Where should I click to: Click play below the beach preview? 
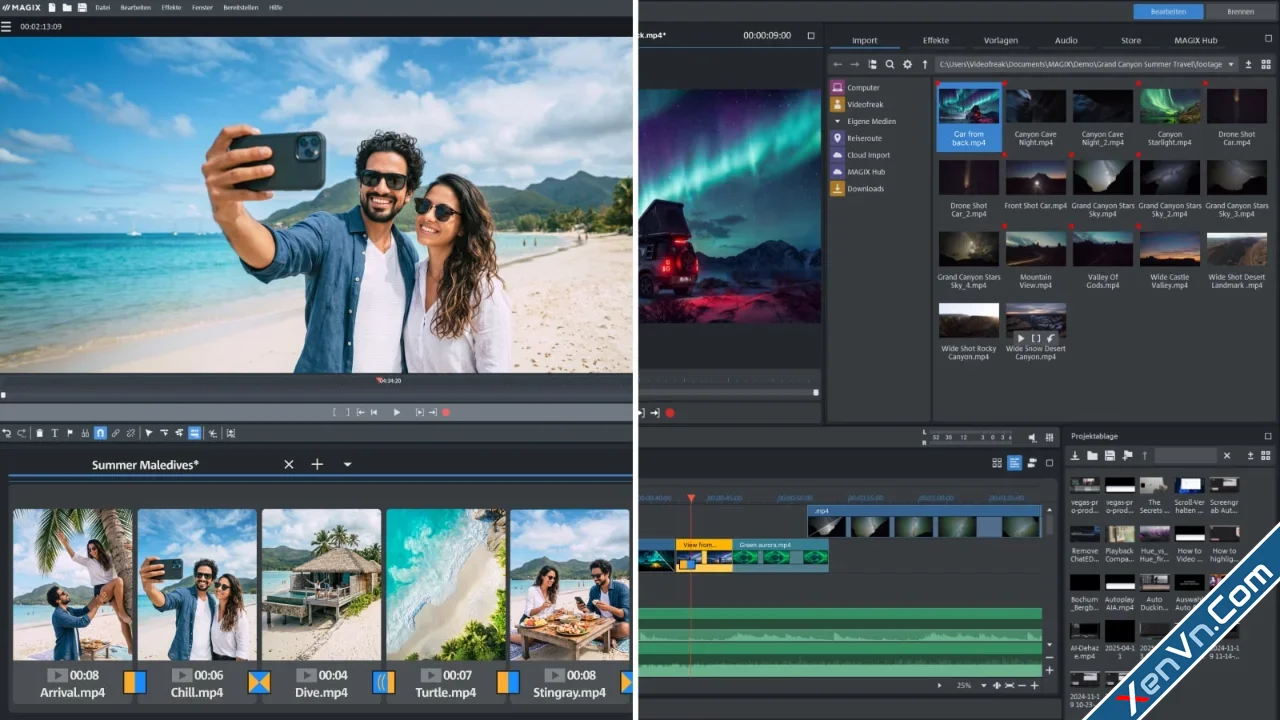pos(397,412)
